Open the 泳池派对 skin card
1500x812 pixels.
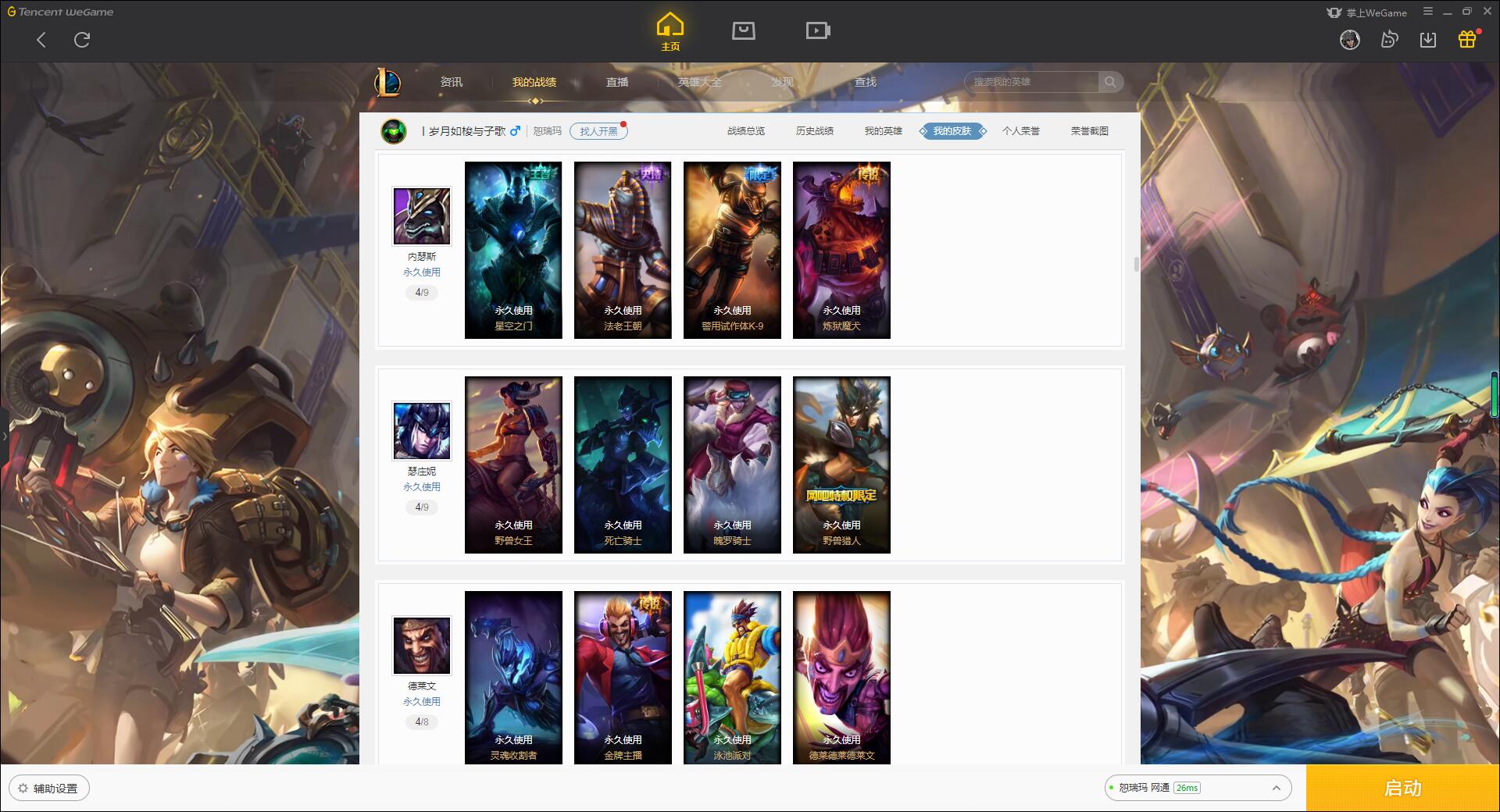732,677
